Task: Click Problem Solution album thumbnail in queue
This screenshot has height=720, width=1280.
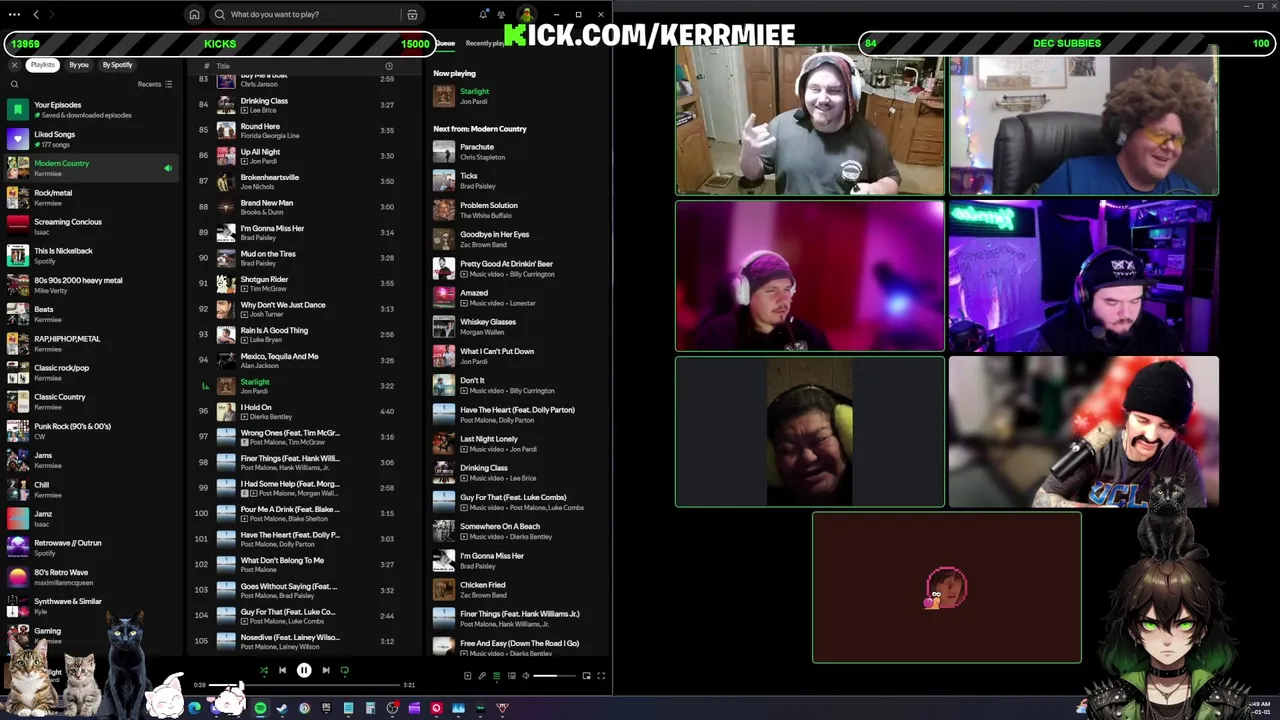Action: [x=443, y=210]
